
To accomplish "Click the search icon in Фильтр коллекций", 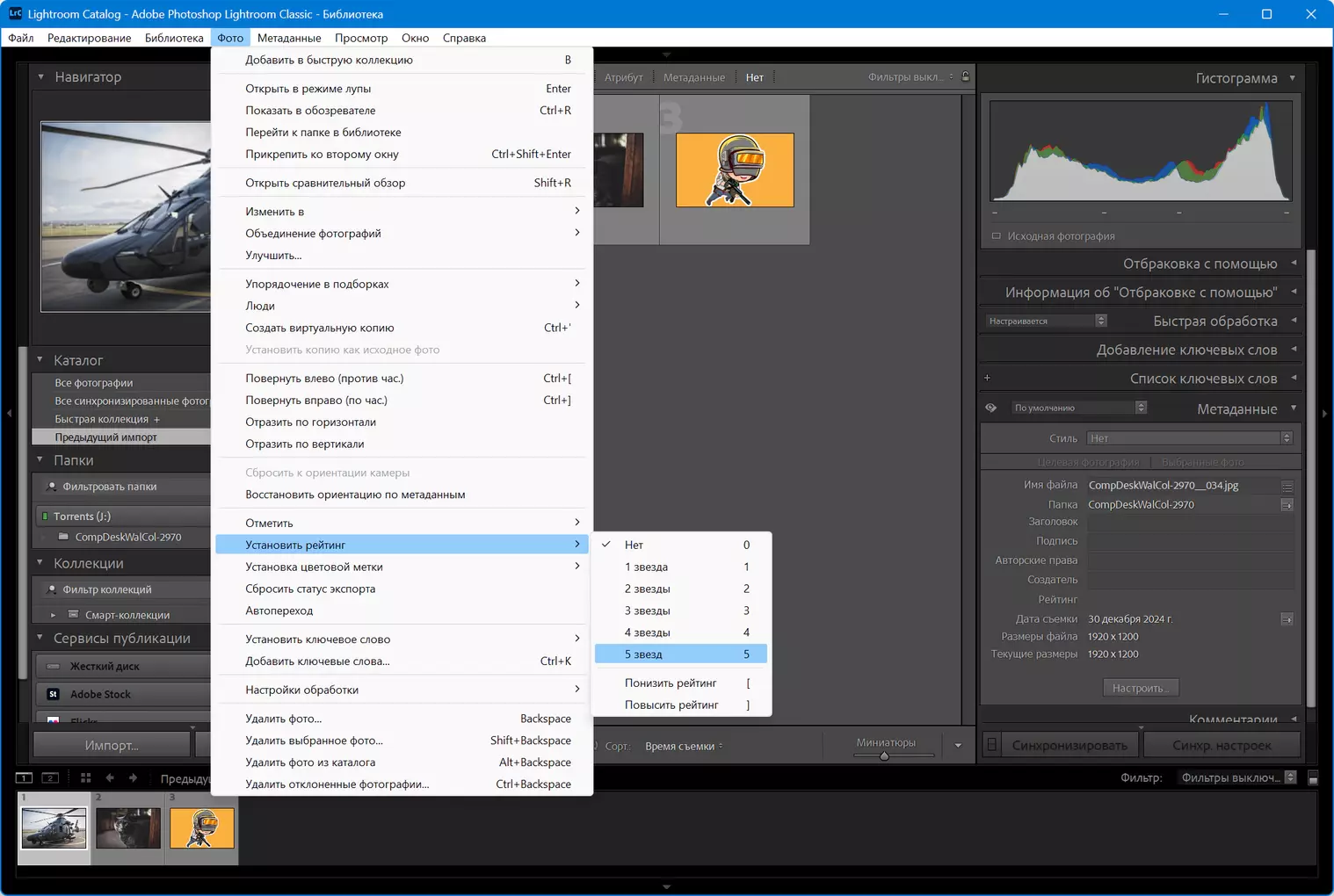I will tap(51, 589).
